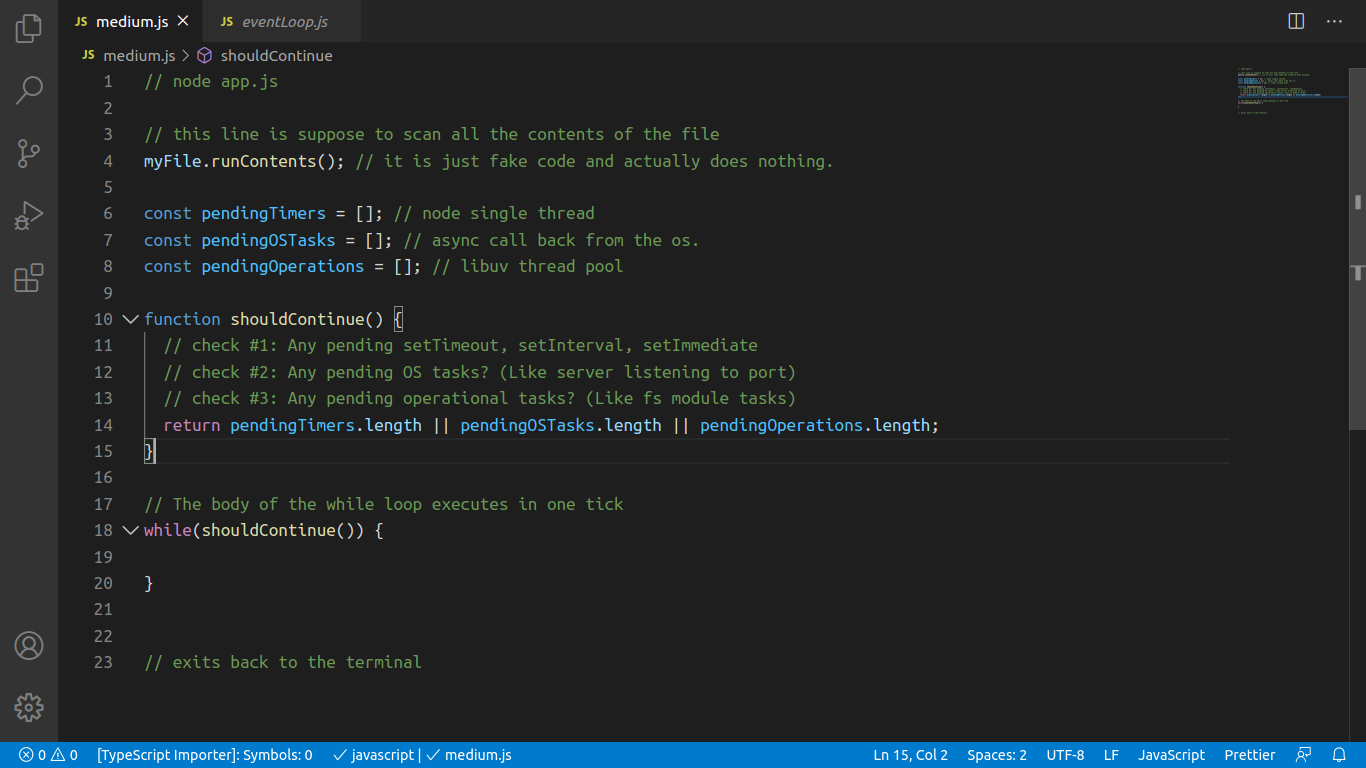Viewport: 1366px width, 768px height.
Task: Change indentation via Spaces: 2 in status bar
Action: coord(996,755)
